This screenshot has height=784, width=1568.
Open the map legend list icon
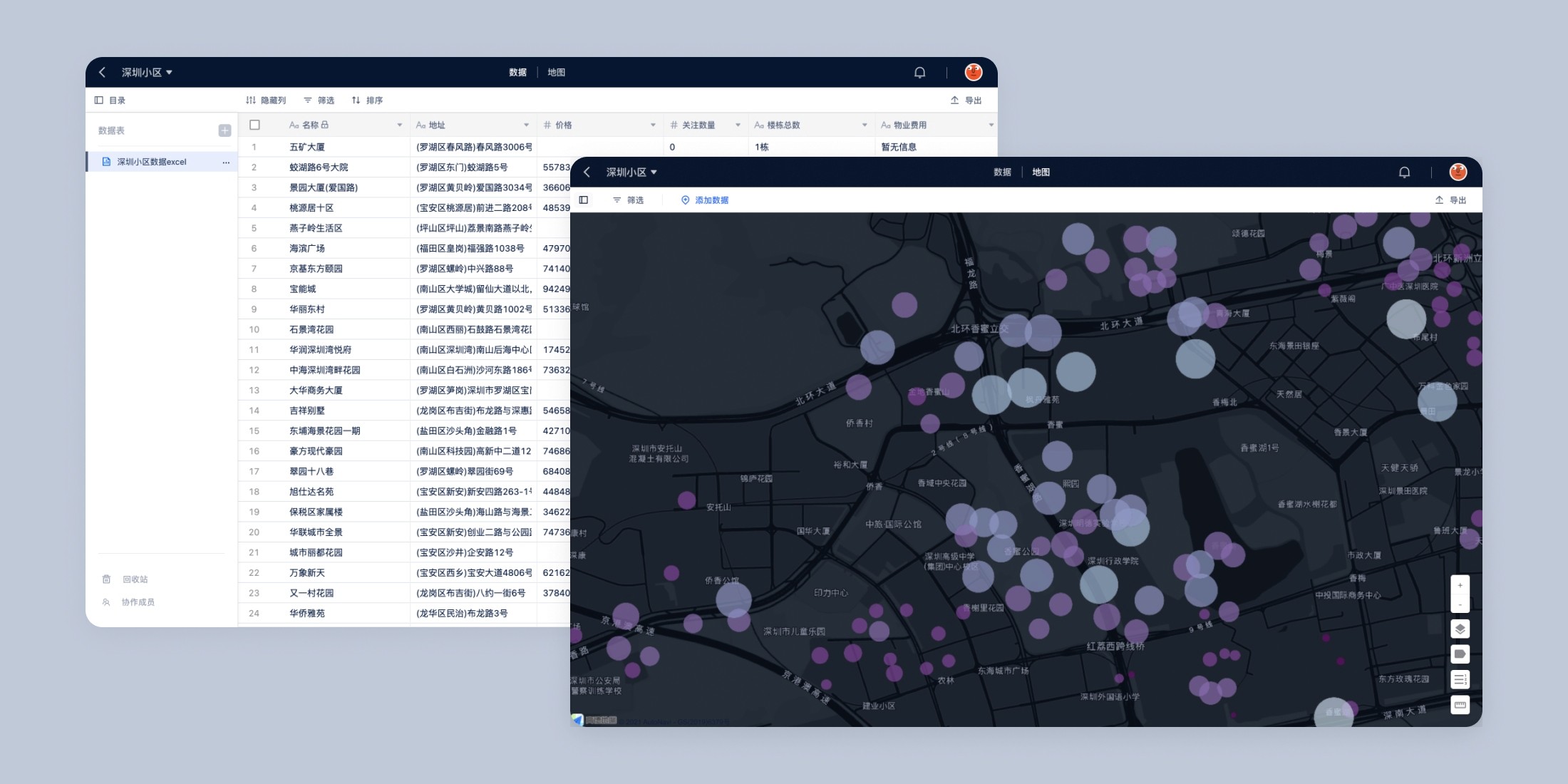point(1460,680)
